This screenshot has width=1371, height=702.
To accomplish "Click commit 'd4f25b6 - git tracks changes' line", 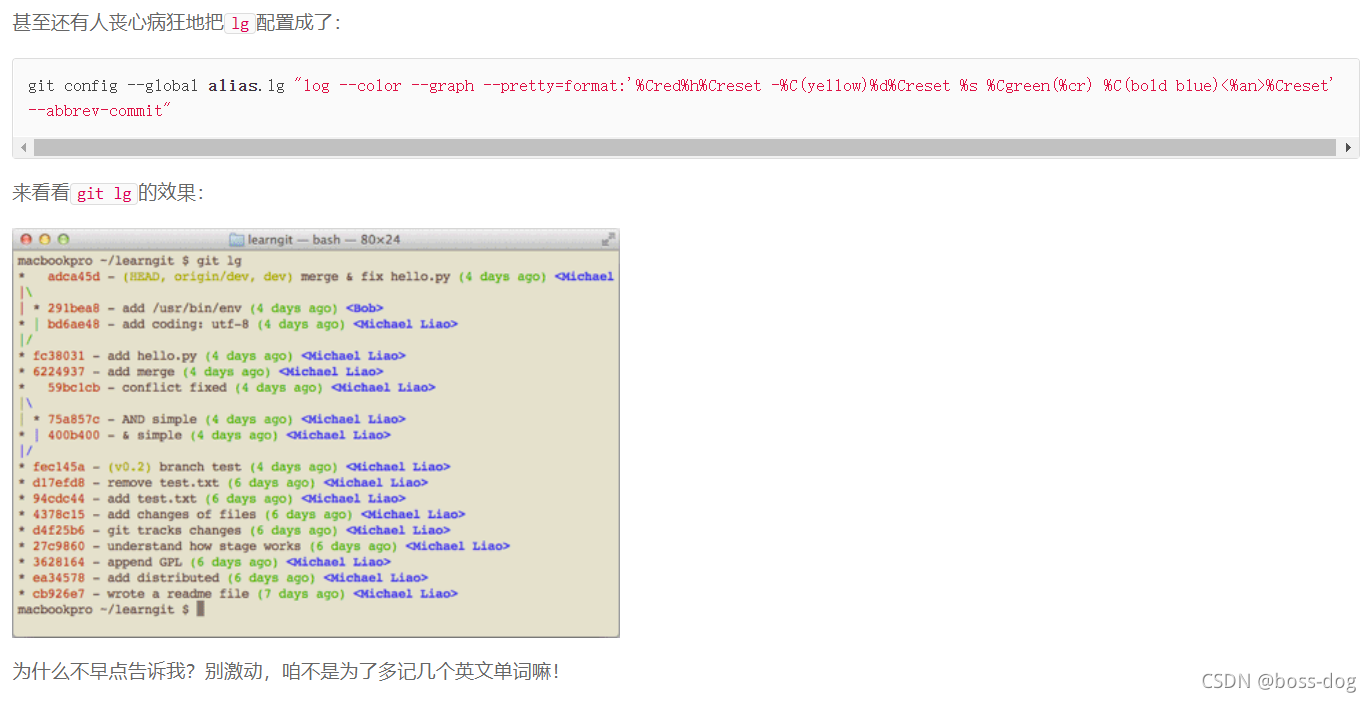I will [x=234, y=531].
